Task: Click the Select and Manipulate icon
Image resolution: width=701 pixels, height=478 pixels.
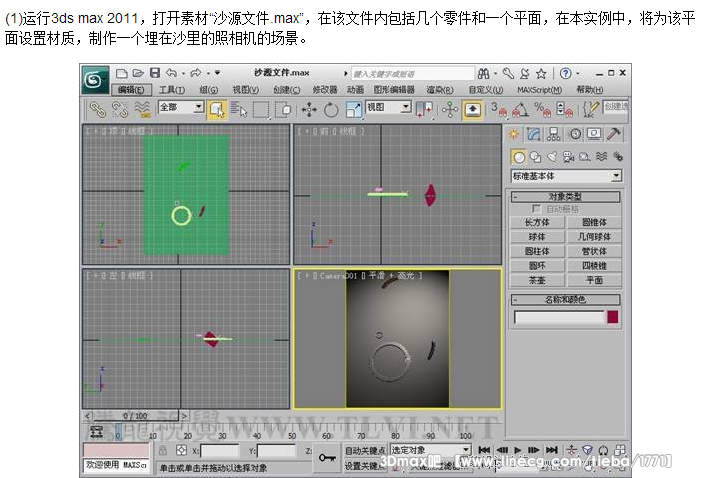Action: 450,110
